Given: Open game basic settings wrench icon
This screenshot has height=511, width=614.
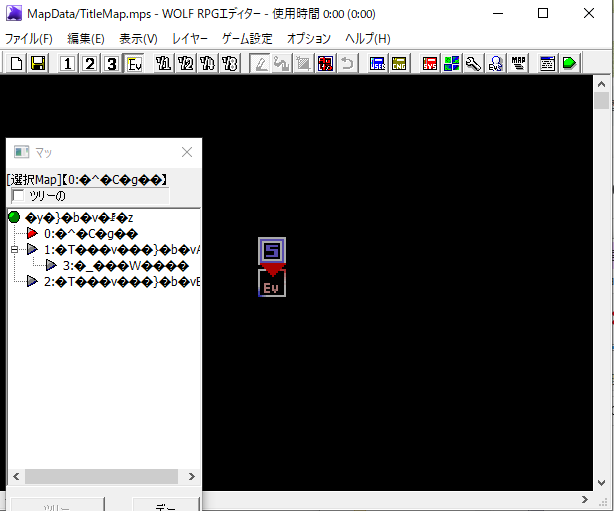Looking at the screenshot, I should click(x=473, y=63).
